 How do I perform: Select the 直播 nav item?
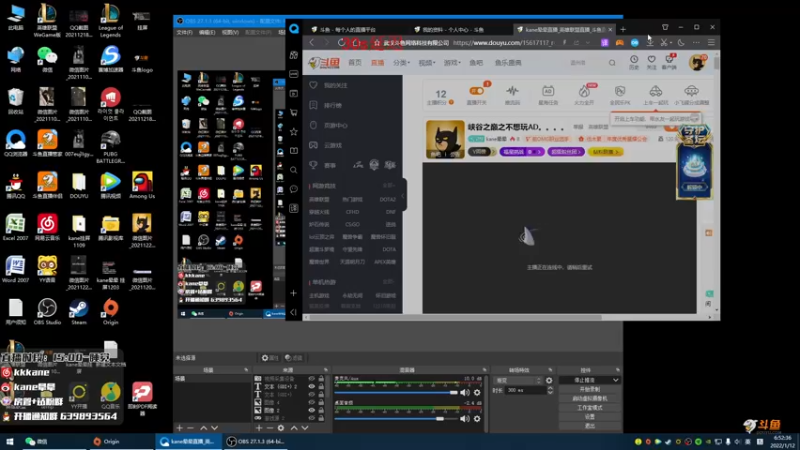point(378,63)
